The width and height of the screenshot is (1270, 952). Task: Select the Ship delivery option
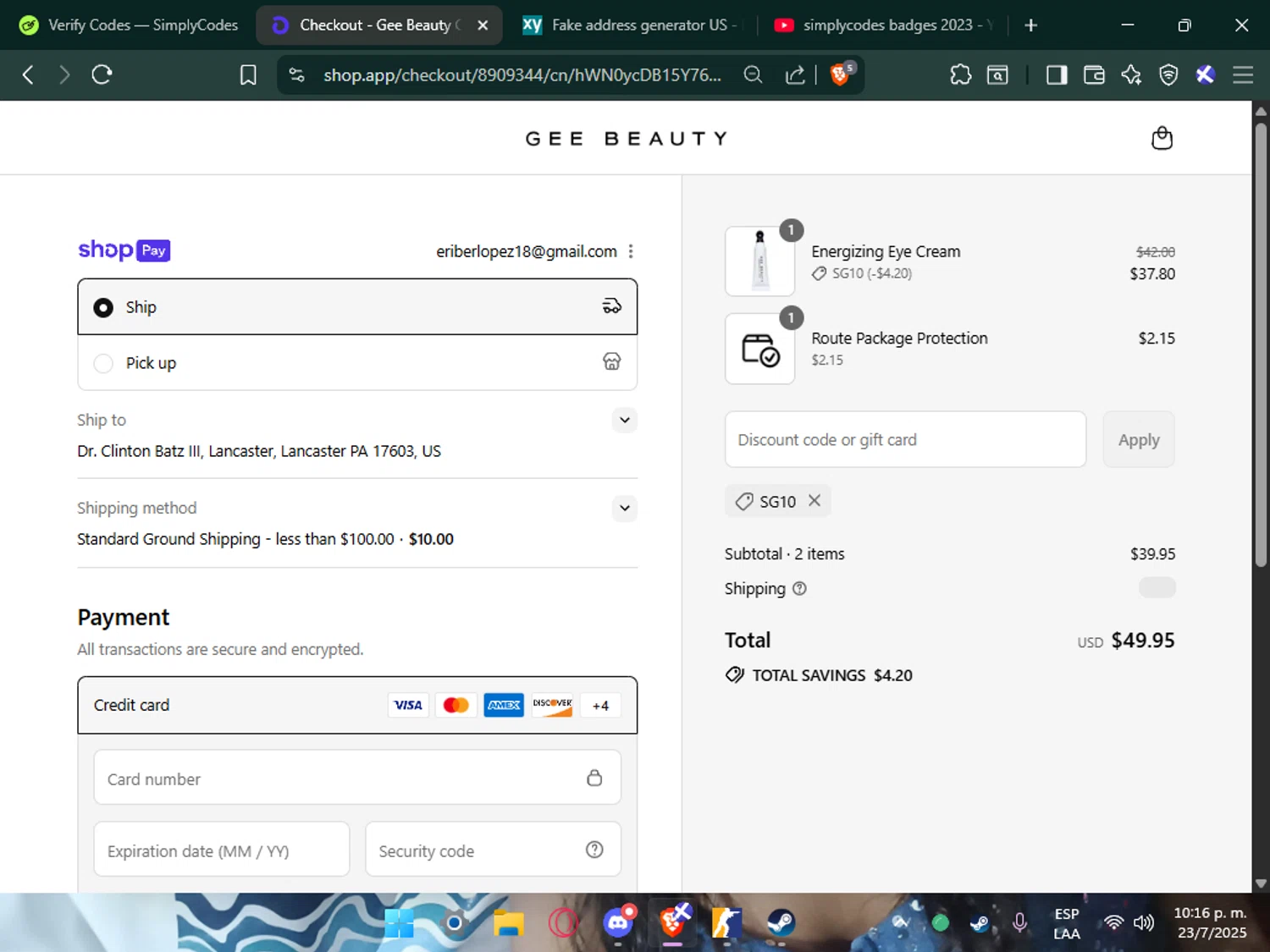[x=357, y=307]
